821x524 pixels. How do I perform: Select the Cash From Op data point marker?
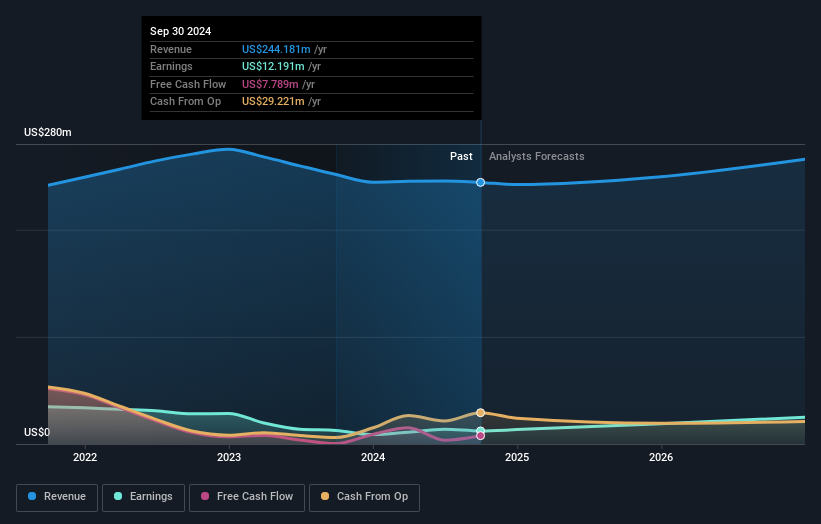coord(481,413)
